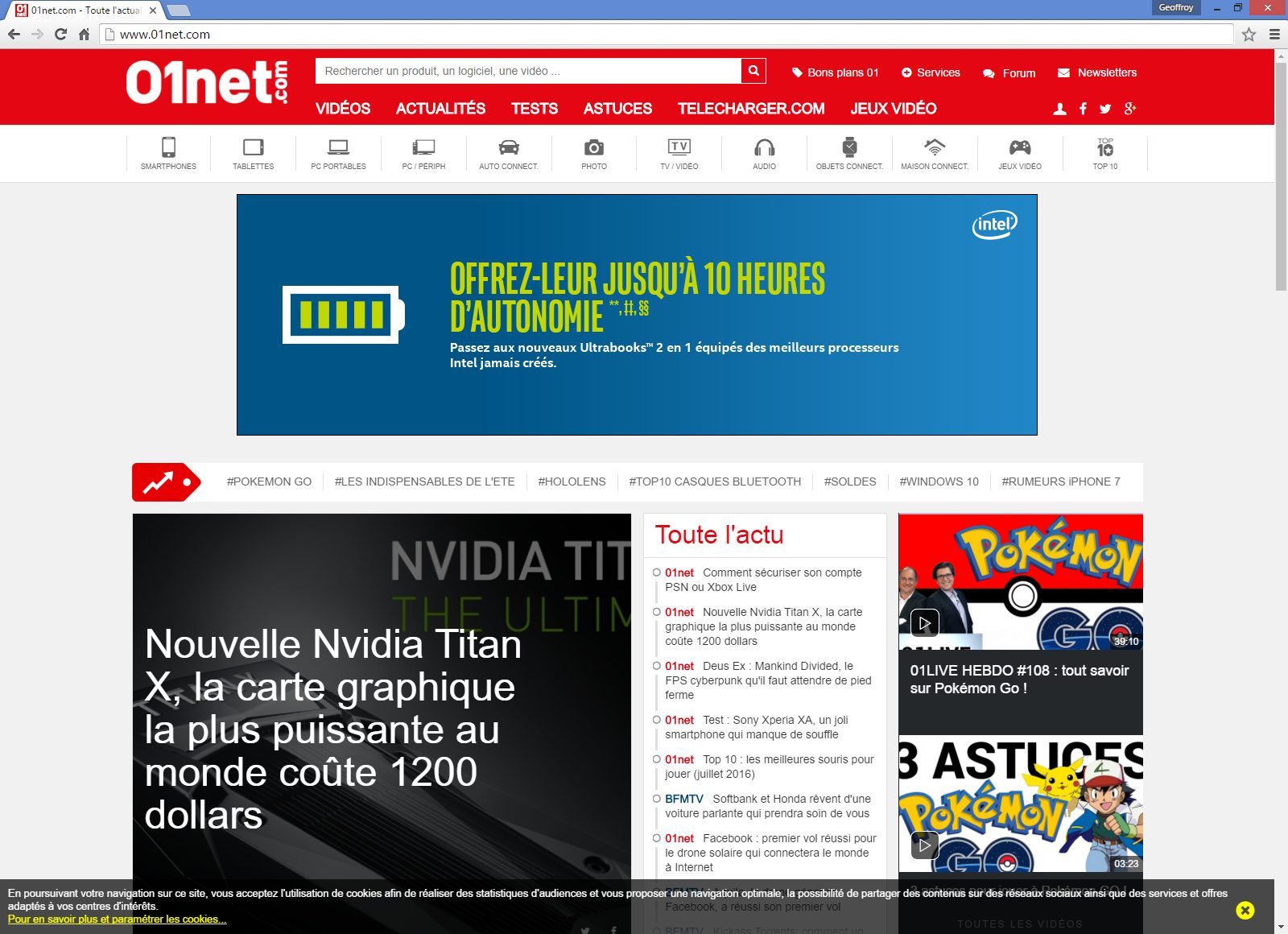Screen dimensions: 1288x934
Task: Open the cookies settings link
Action: [x=118, y=920]
